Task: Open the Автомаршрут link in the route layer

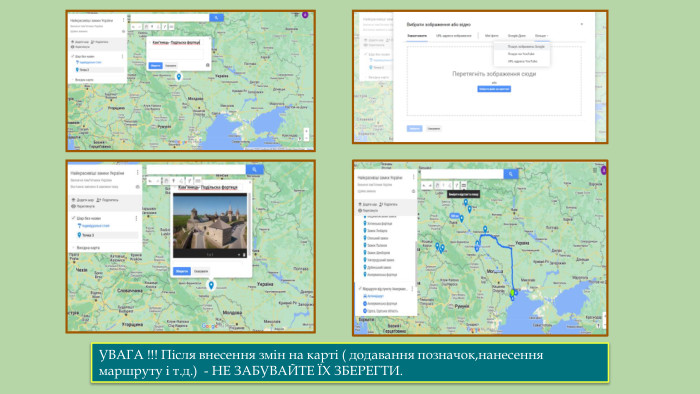Action: [374, 296]
